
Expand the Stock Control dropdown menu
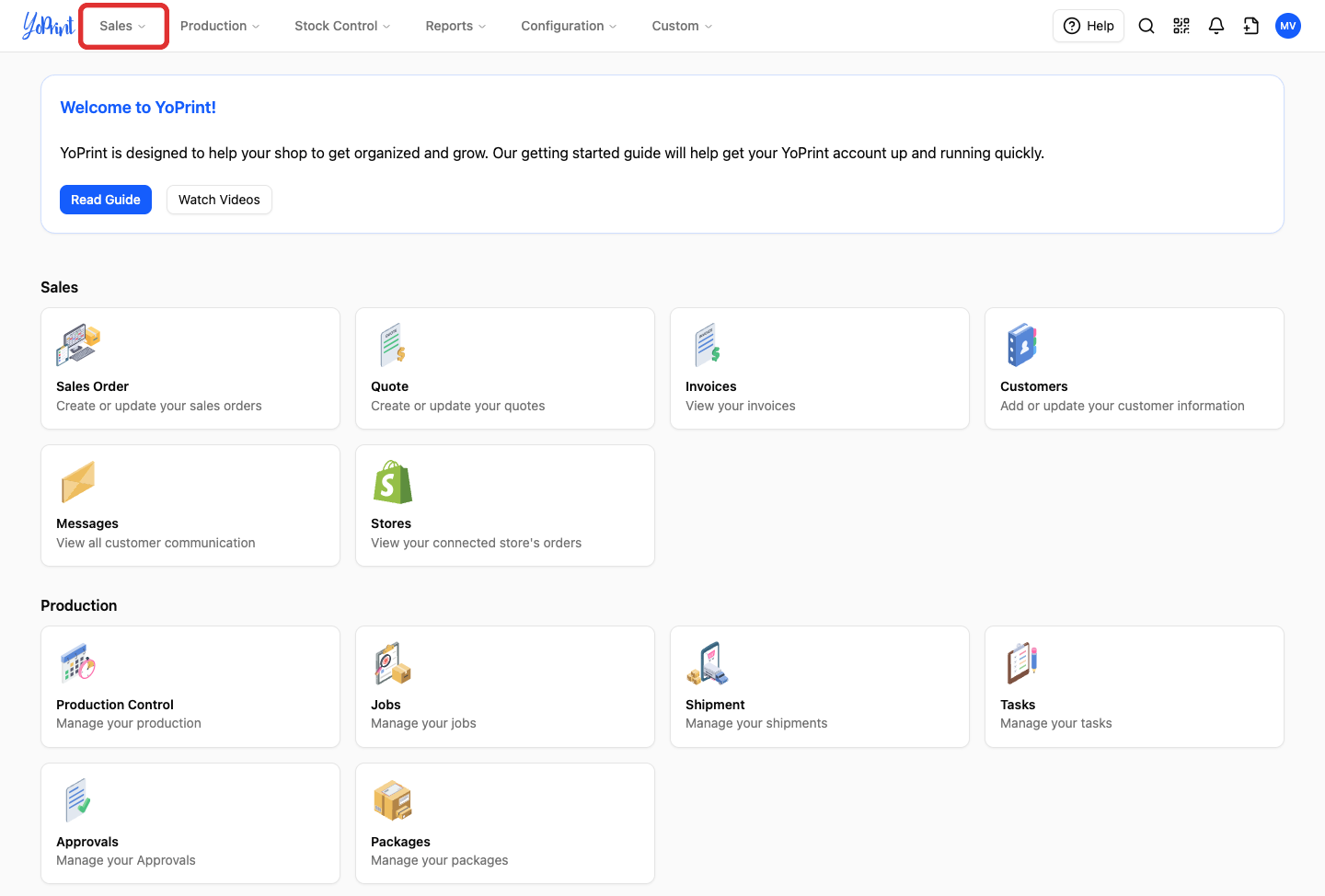tap(342, 26)
